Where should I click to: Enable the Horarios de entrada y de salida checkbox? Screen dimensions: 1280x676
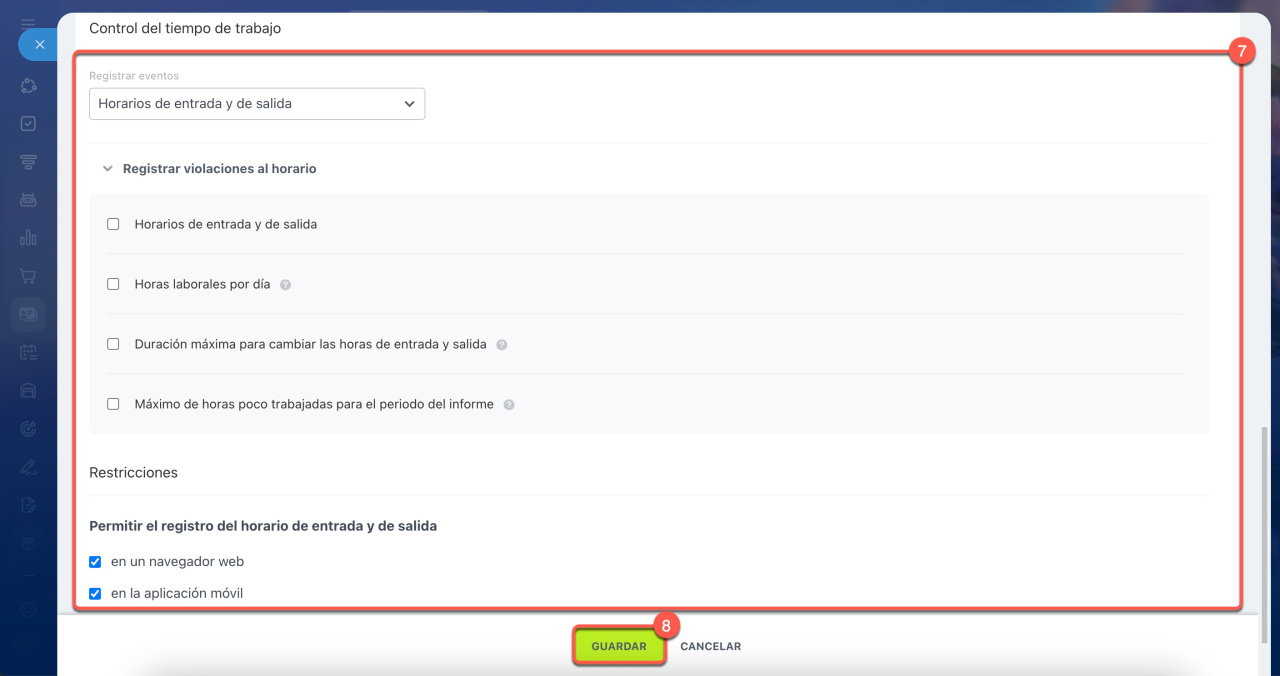click(113, 225)
